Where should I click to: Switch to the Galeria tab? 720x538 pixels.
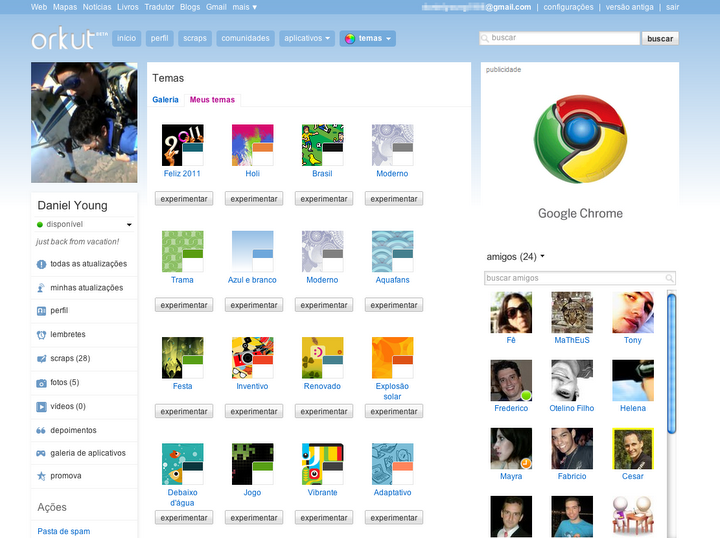pos(165,100)
